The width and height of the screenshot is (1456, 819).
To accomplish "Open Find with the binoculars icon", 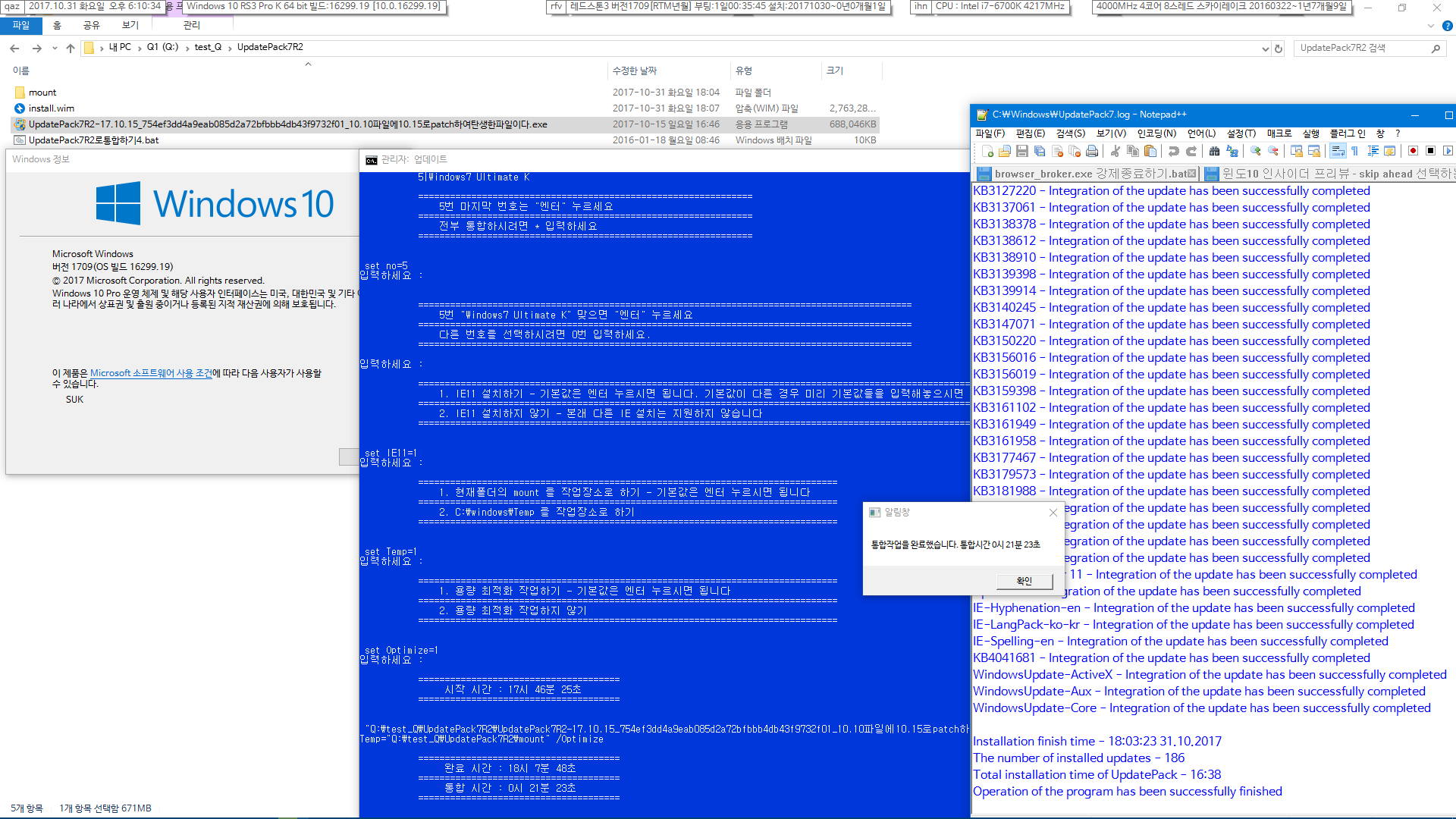I will [x=1214, y=151].
